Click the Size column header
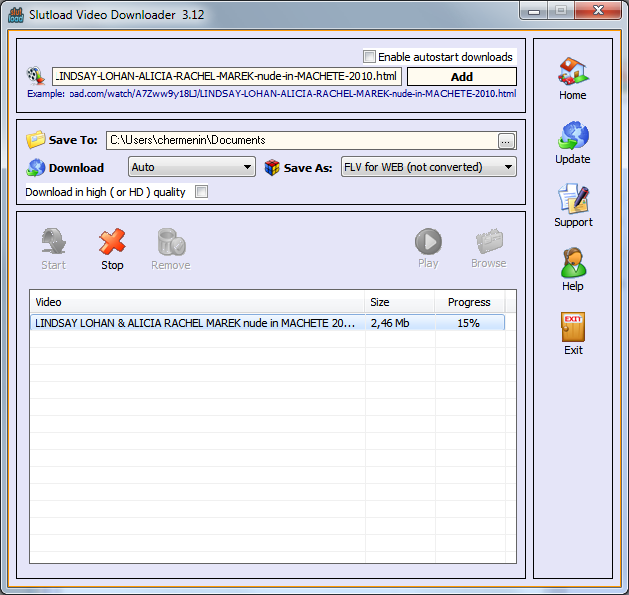This screenshot has height=595, width=629. click(400, 302)
